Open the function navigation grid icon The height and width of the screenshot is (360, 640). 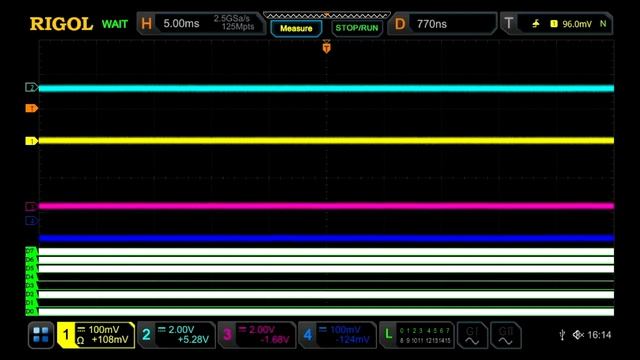(41, 335)
